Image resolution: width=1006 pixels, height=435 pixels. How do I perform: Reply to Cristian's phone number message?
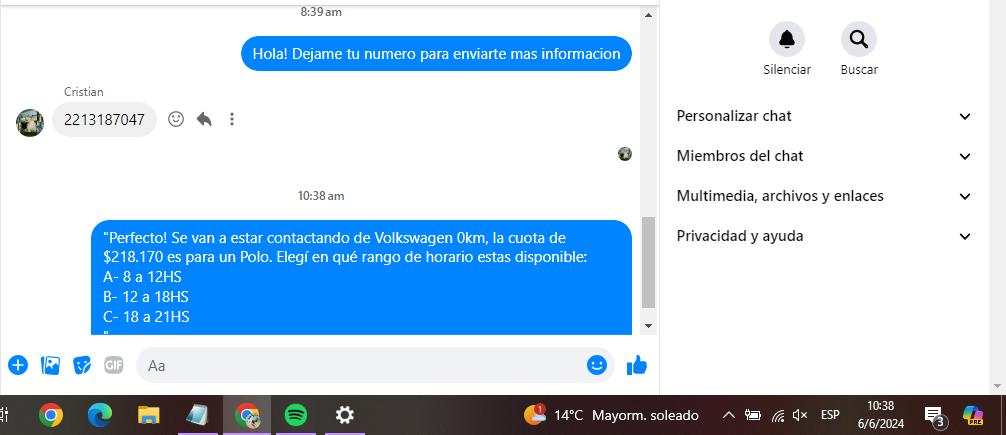coord(204,119)
